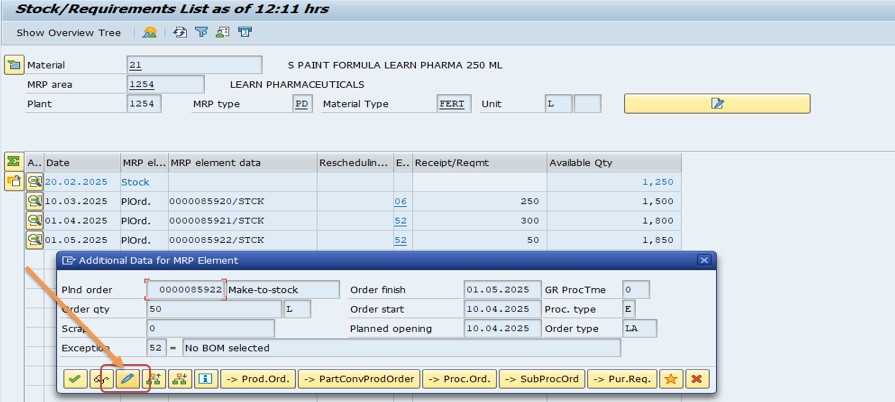
Task: Click the green sigma totals icon
Action: pos(14,162)
